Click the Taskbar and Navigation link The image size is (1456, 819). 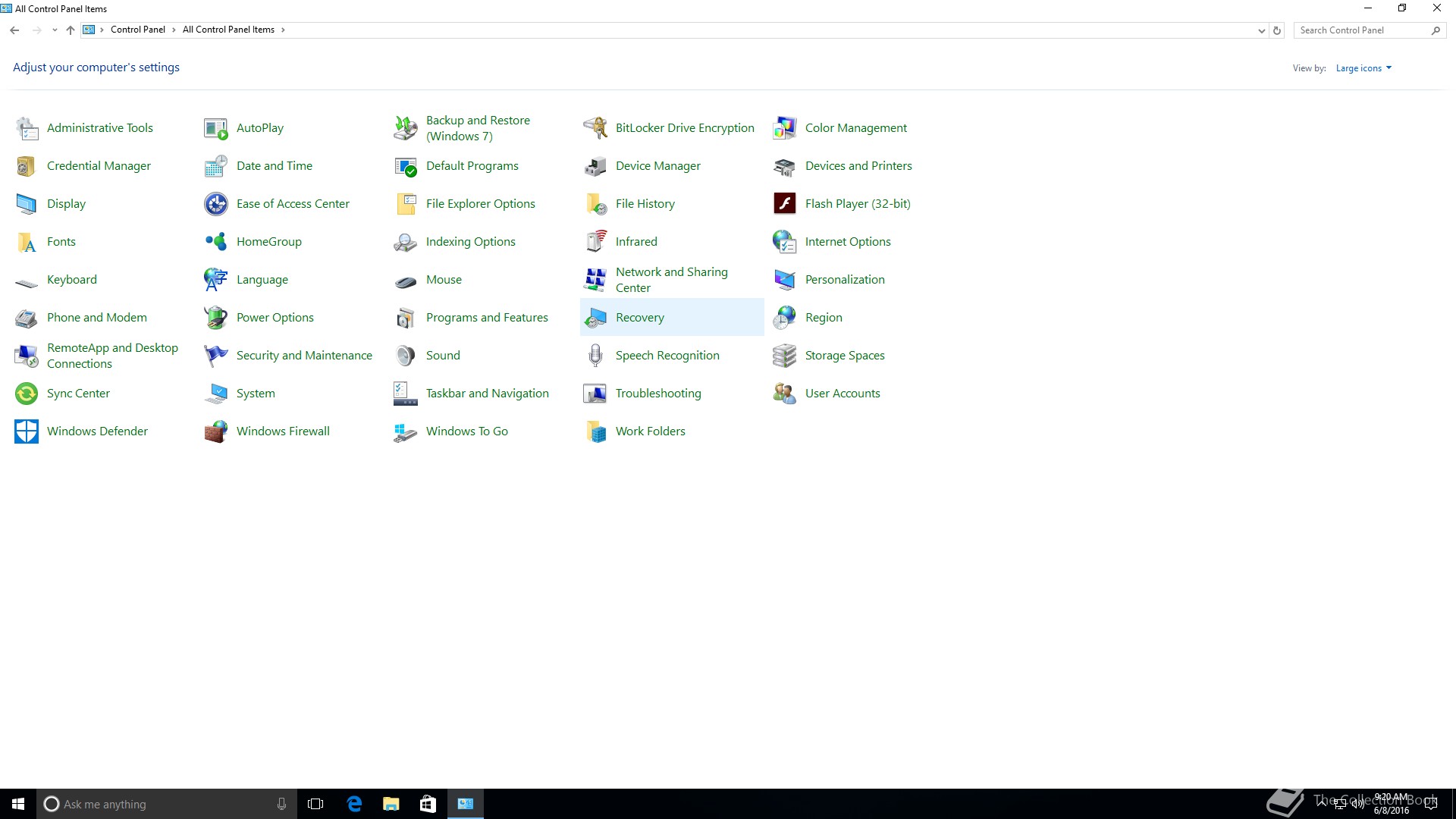tap(487, 394)
